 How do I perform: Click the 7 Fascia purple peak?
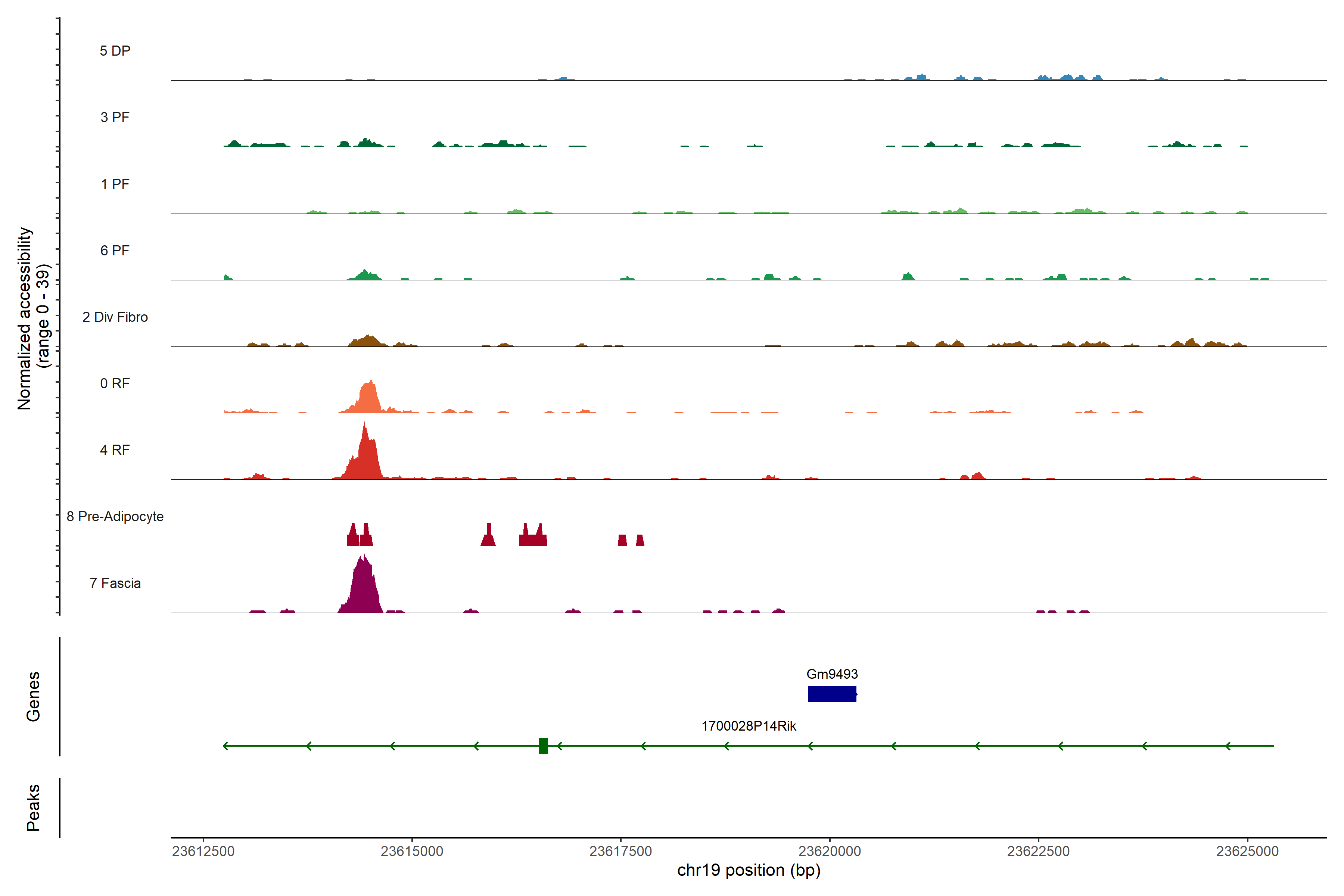[363, 589]
